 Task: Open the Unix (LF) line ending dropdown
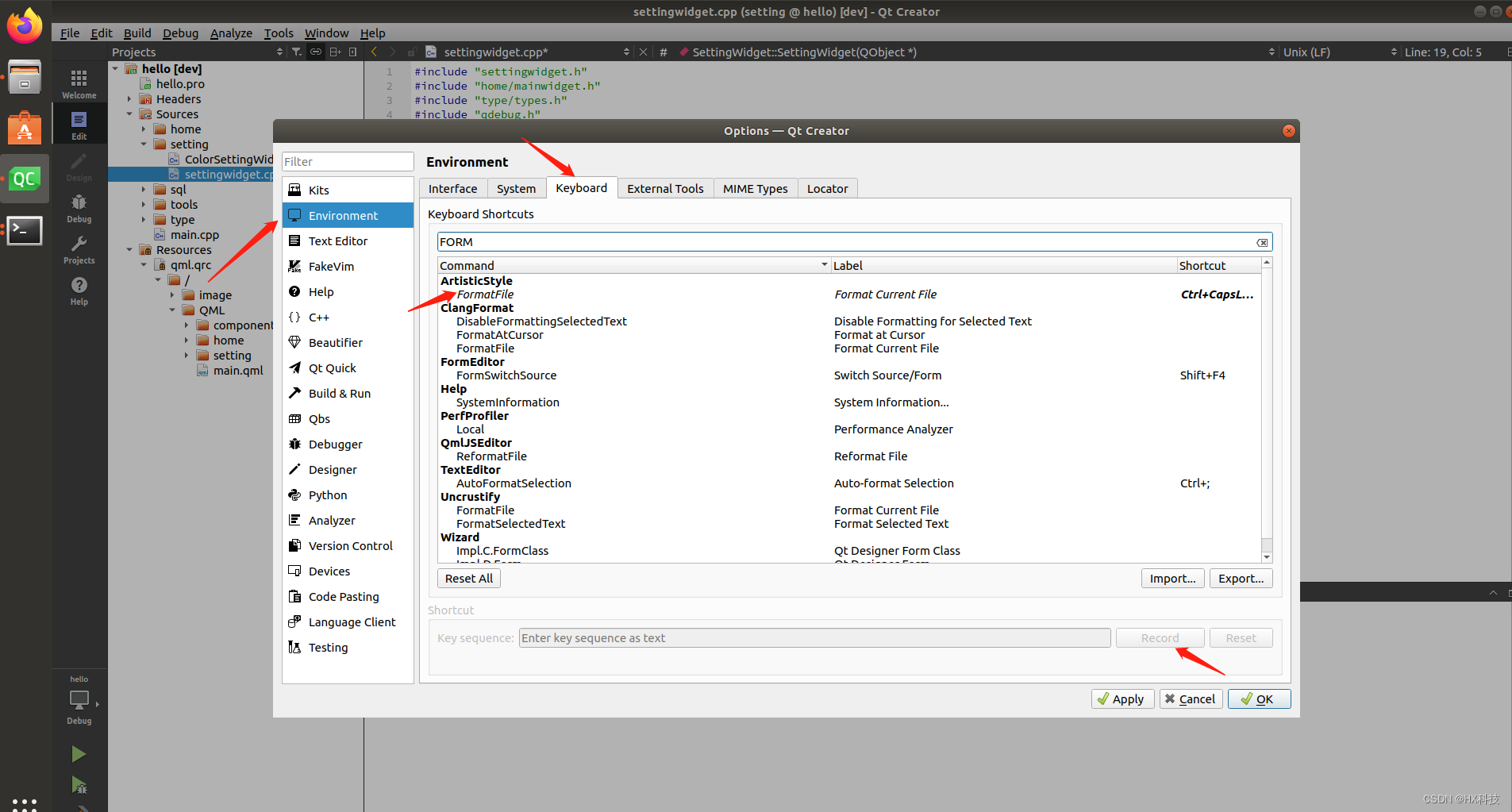[1340, 52]
